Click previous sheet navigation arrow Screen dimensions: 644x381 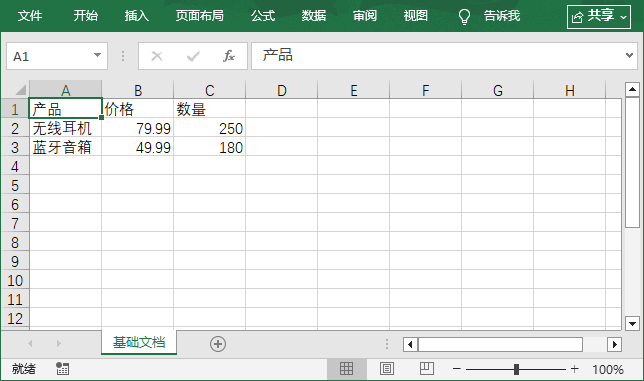[30, 343]
